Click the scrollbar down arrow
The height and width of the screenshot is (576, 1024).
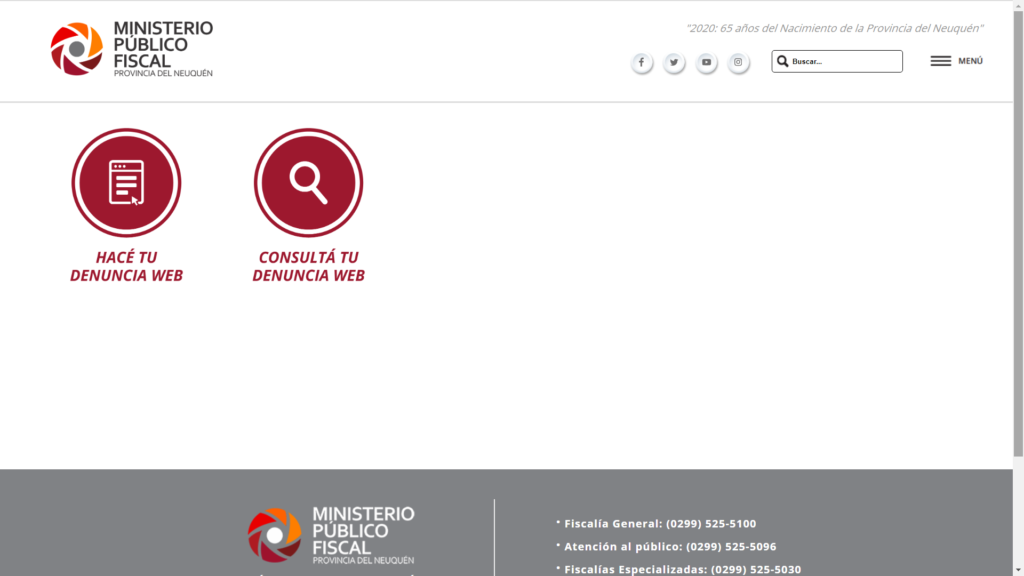pyautogui.click(x=1018, y=570)
